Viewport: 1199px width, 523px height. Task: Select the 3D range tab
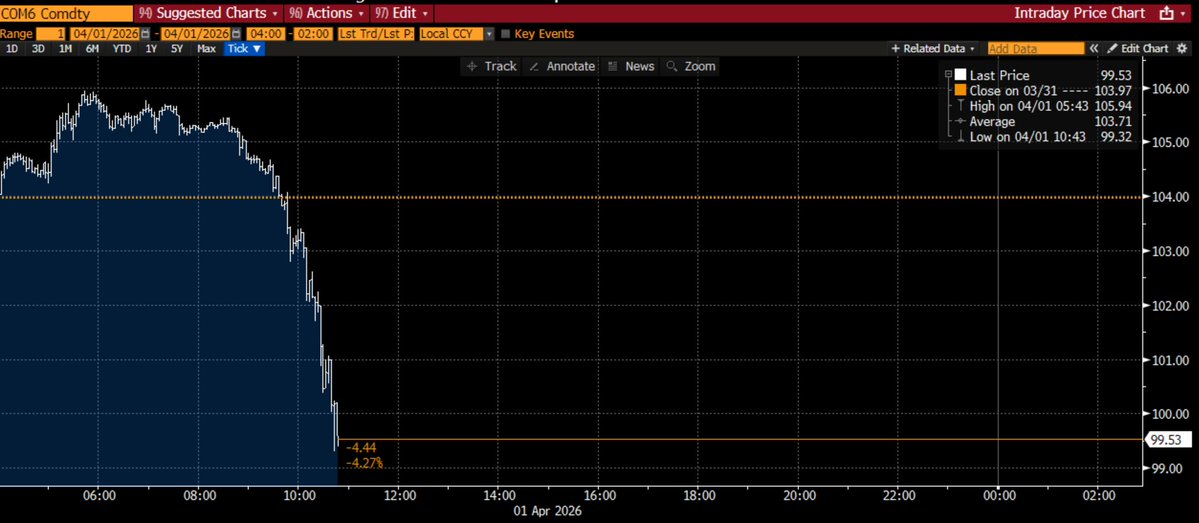[37, 48]
